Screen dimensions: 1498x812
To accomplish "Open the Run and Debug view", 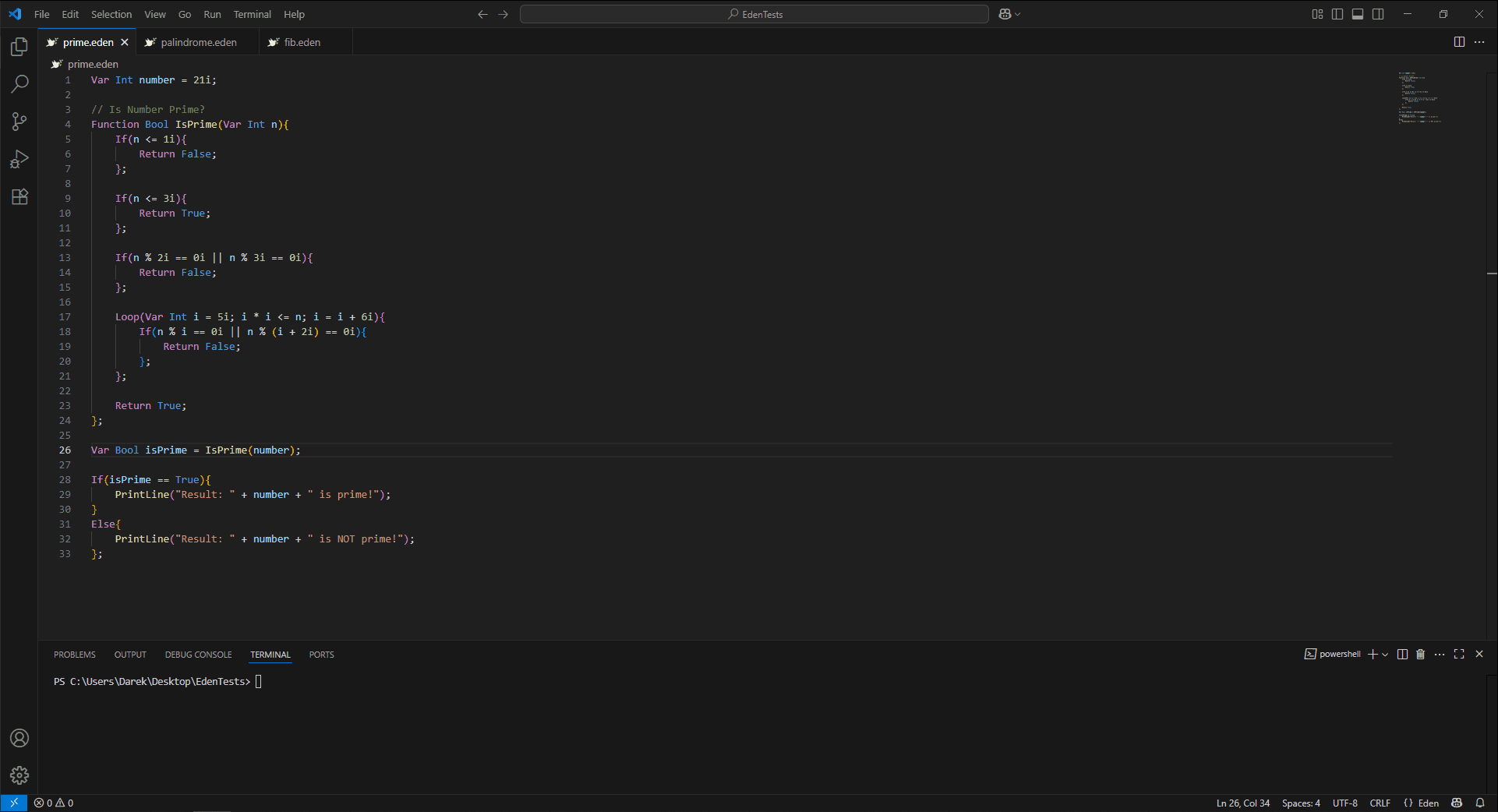I will point(19,159).
